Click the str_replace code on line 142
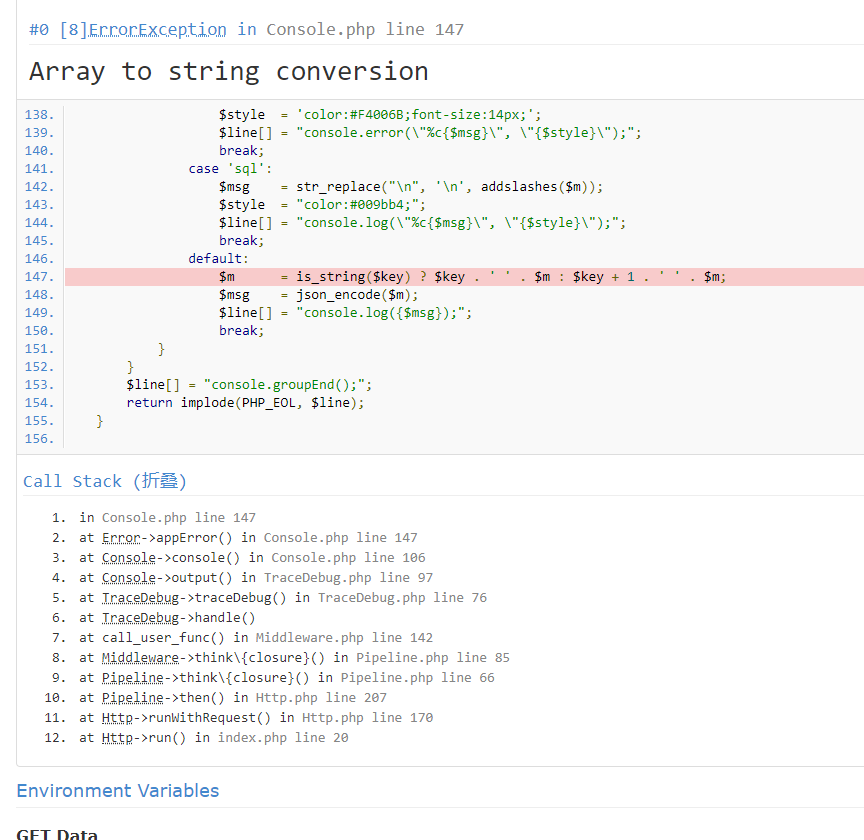This screenshot has height=840, width=864. point(450,187)
